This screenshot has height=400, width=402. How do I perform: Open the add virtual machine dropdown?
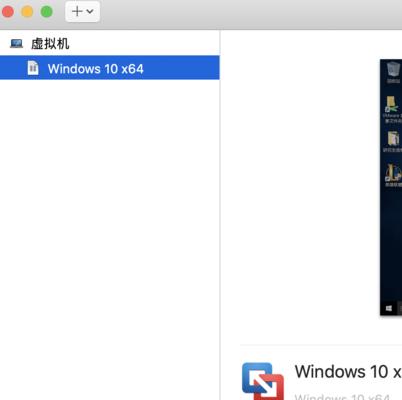[82, 11]
